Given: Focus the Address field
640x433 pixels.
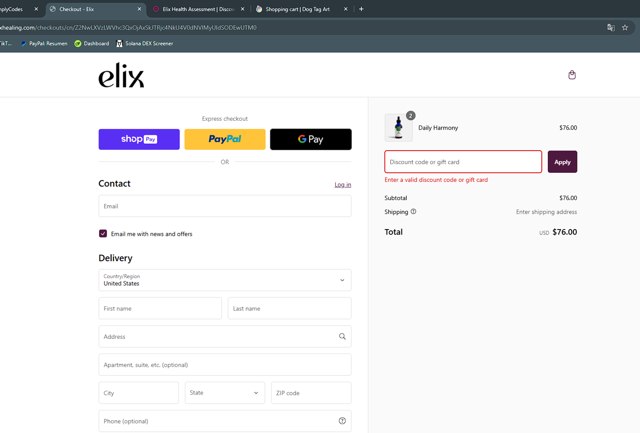Looking at the screenshot, I should [225, 336].
